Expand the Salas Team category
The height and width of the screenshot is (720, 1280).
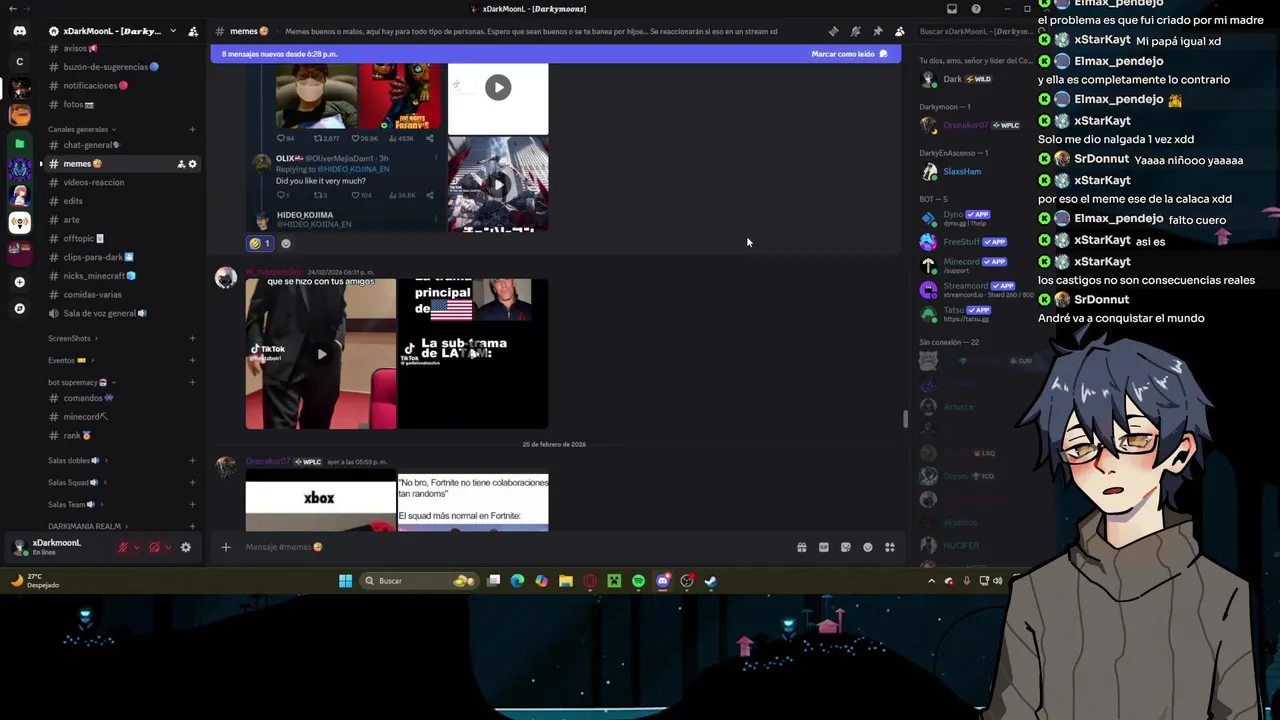tap(75, 504)
